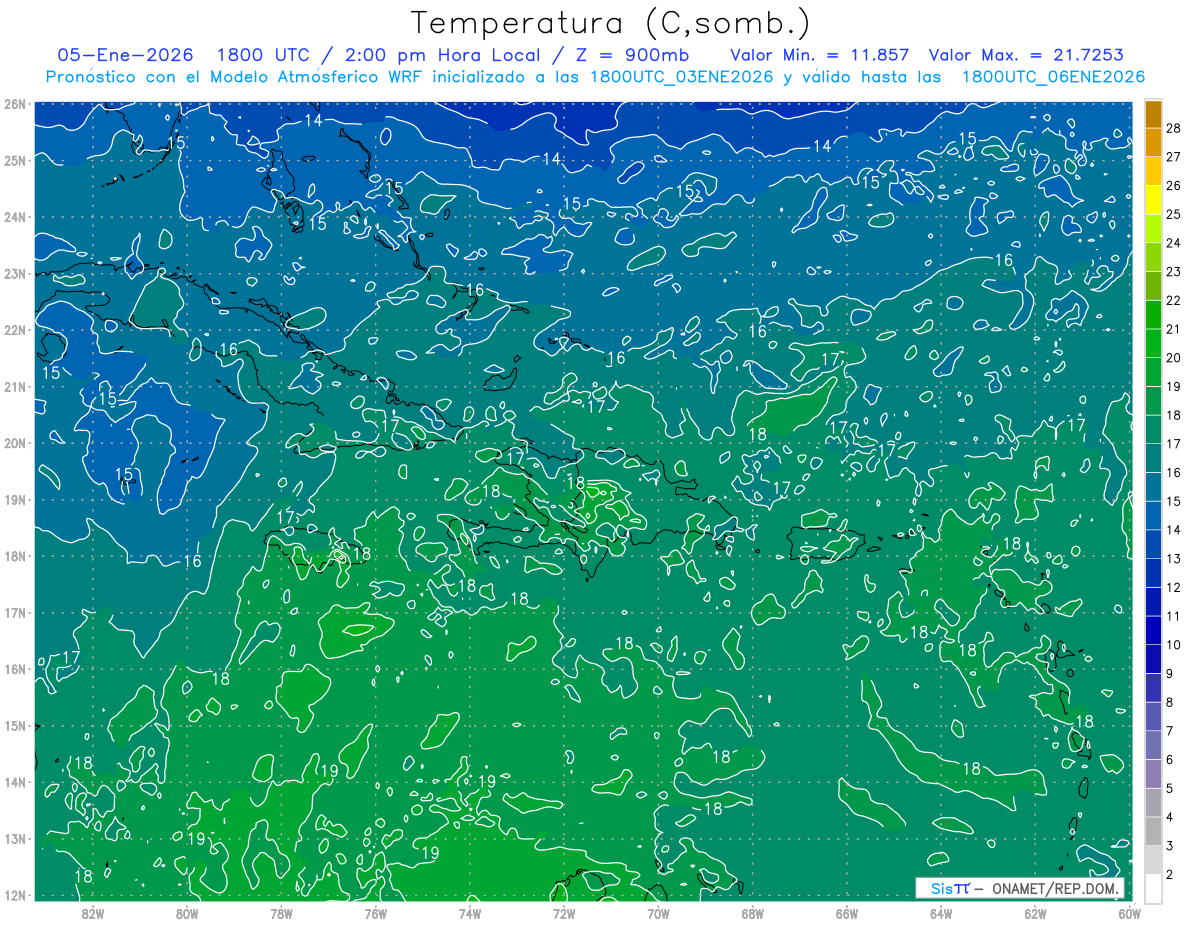Click the 22N latitude label
The height and width of the screenshot is (927, 1200).
(x=15, y=330)
